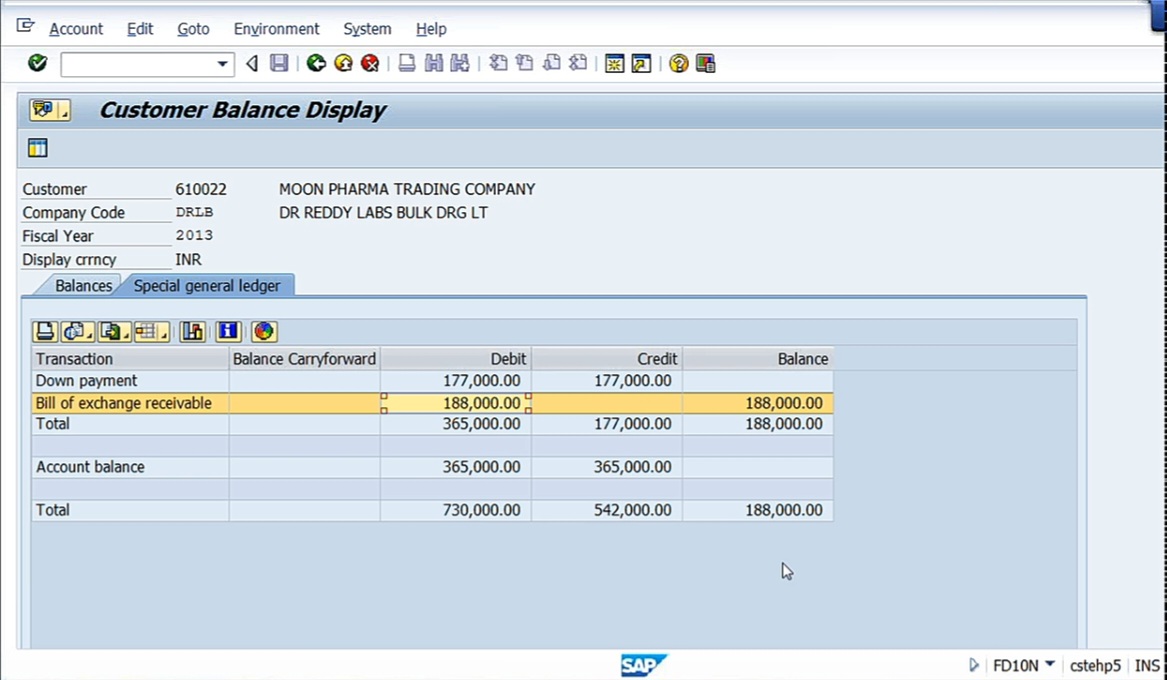1167x680 pixels.
Task: Click the Transaction column header
Action: (130, 359)
